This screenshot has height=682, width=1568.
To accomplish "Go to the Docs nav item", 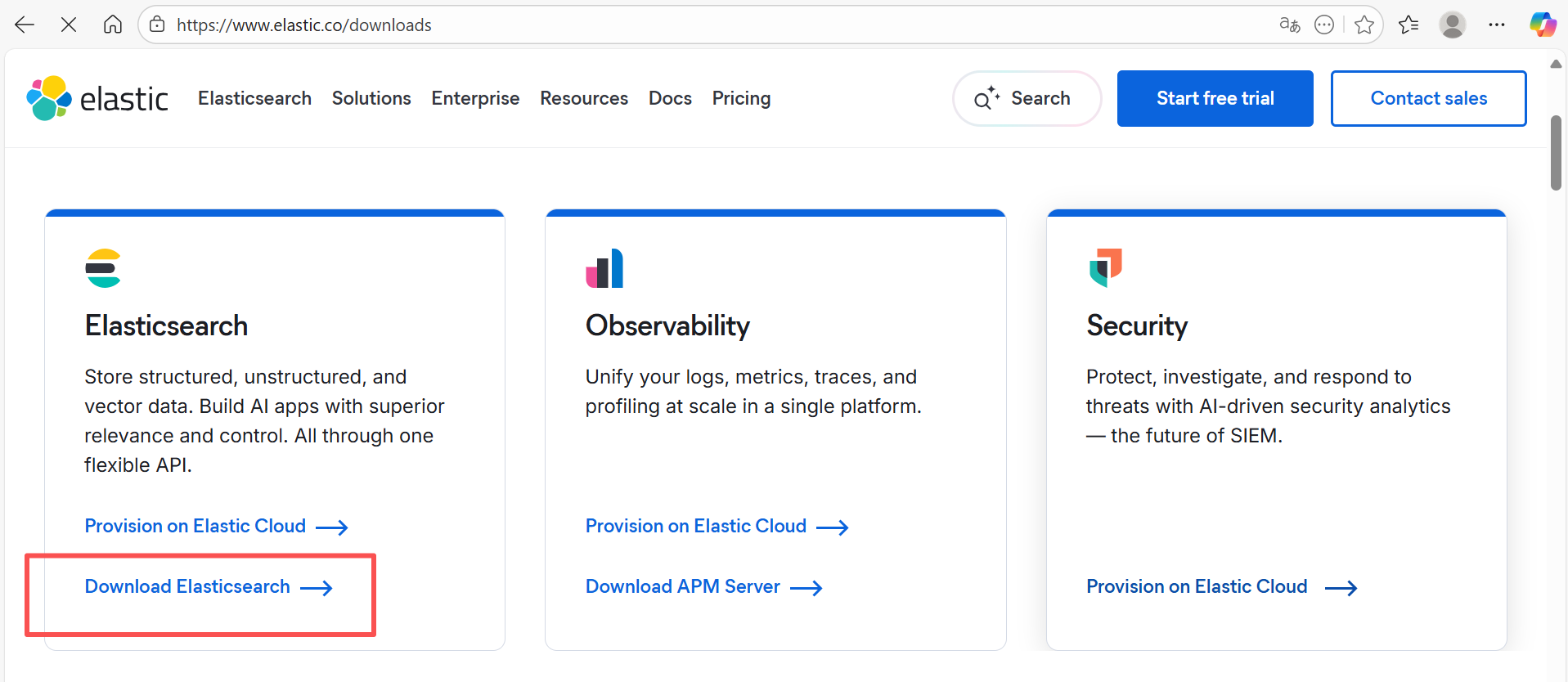I will 670,98.
